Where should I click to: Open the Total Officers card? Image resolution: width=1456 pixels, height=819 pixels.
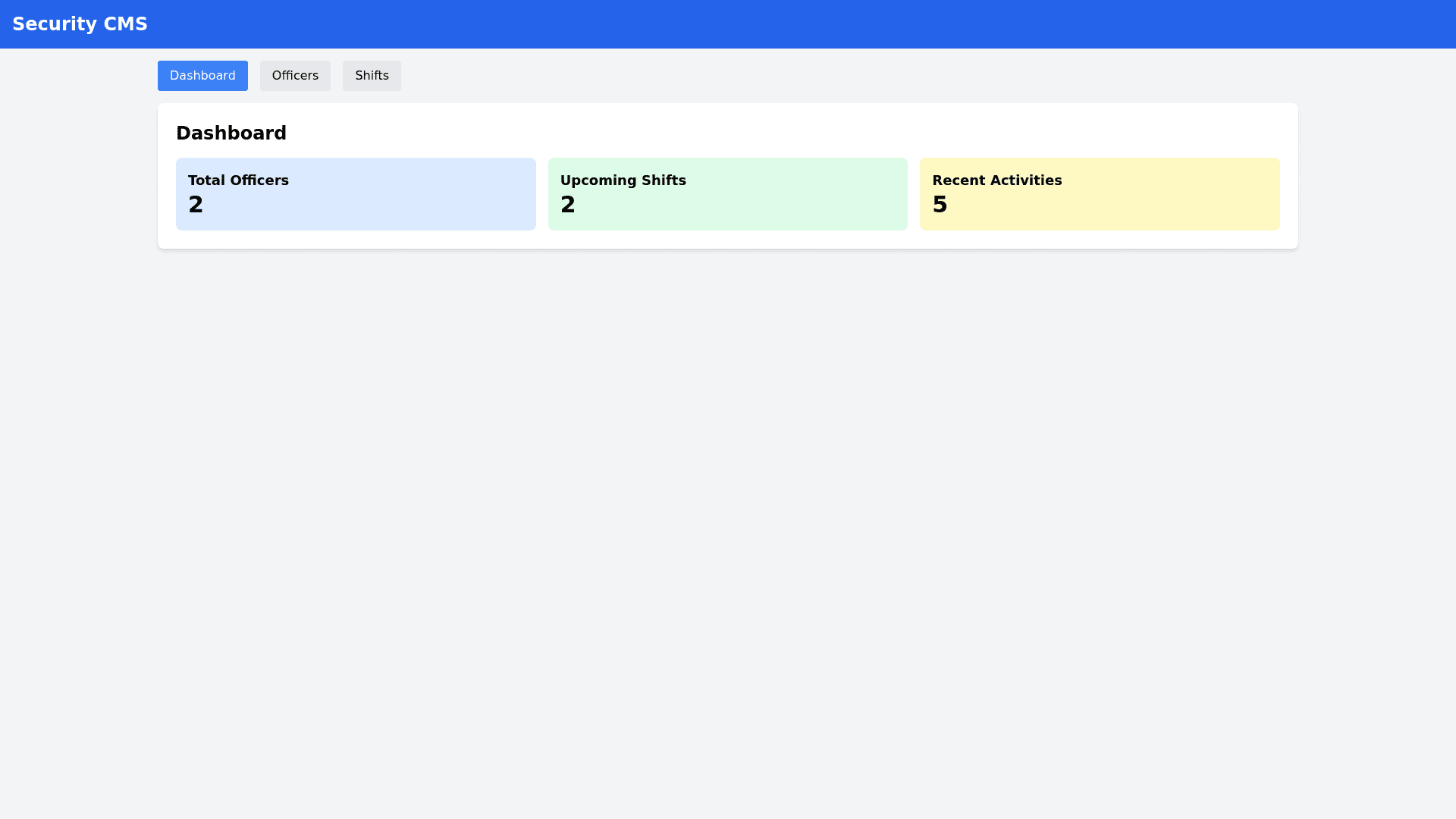tap(356, 194)
